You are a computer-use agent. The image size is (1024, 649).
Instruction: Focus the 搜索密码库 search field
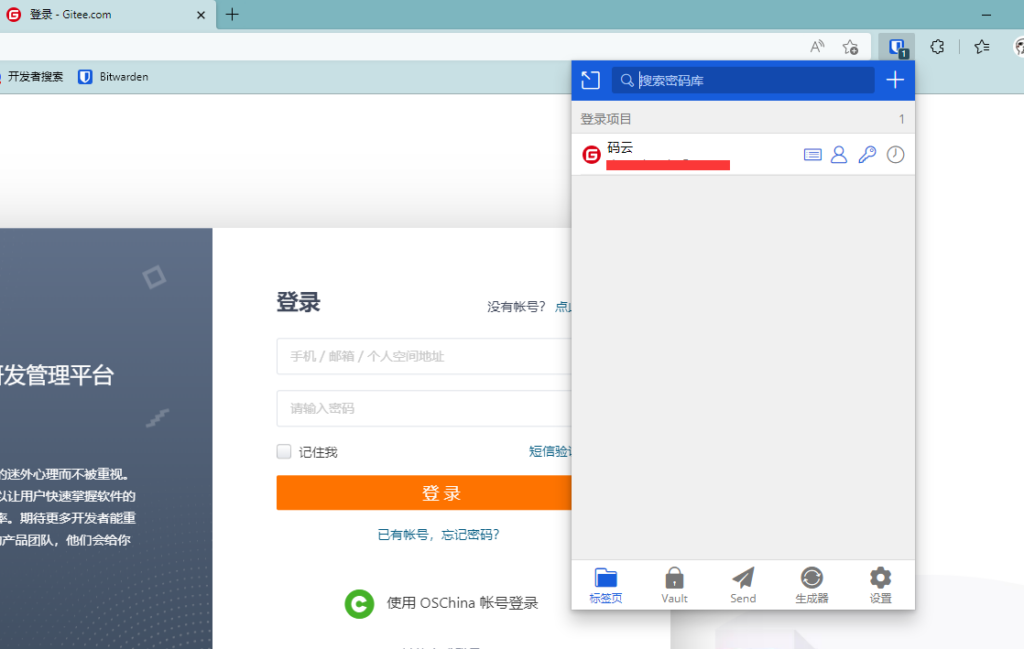750,81
